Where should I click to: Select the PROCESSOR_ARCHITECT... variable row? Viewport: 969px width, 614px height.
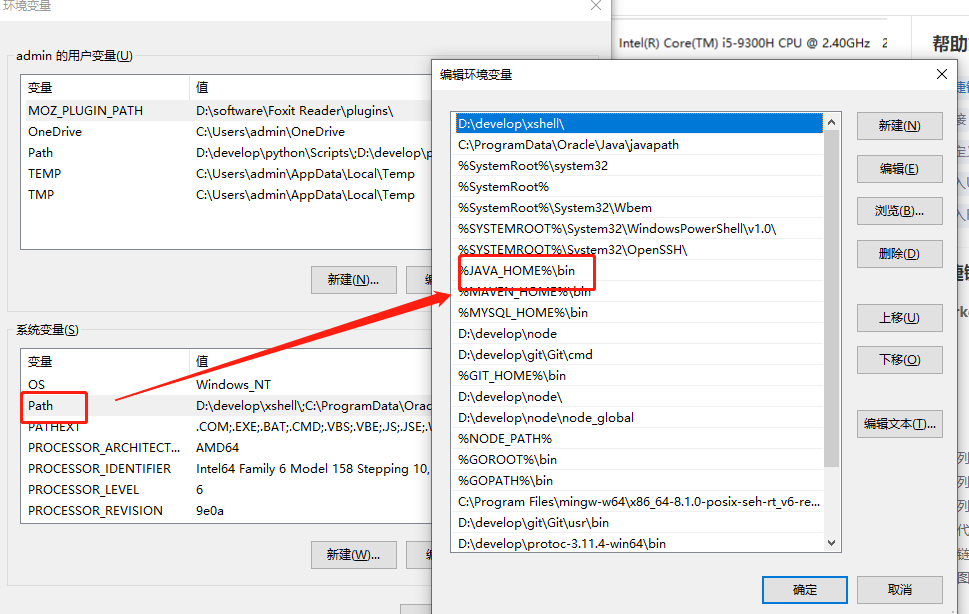226,448
